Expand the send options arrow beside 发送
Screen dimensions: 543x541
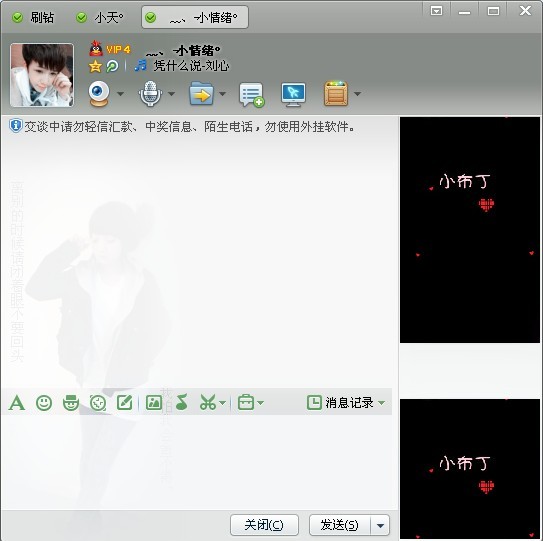(x=380, y=525)
